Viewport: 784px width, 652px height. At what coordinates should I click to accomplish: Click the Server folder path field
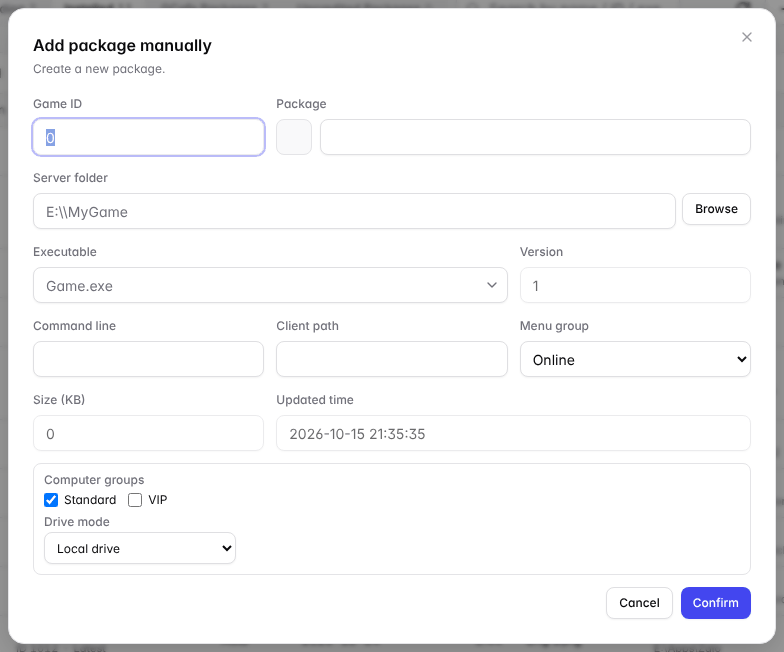point(354,211)
